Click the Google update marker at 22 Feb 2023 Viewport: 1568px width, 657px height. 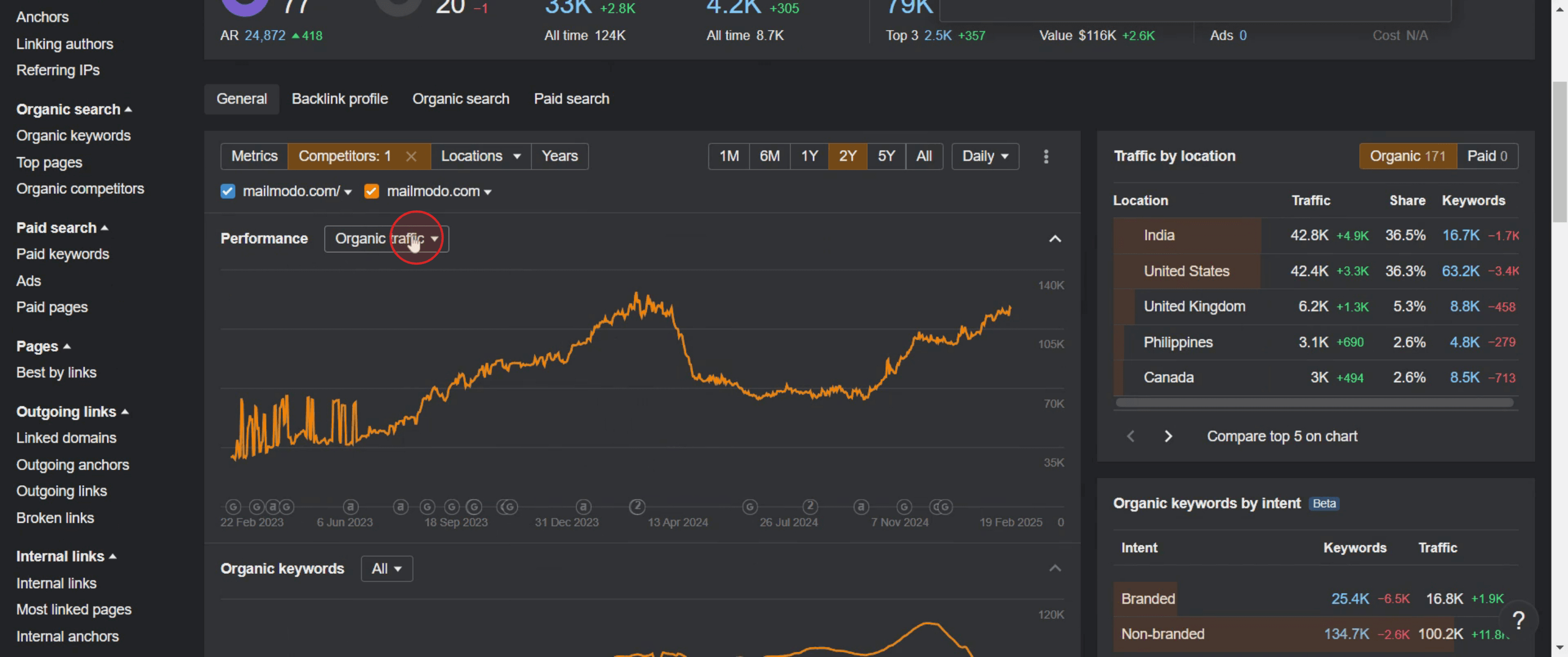pos(233,507)
